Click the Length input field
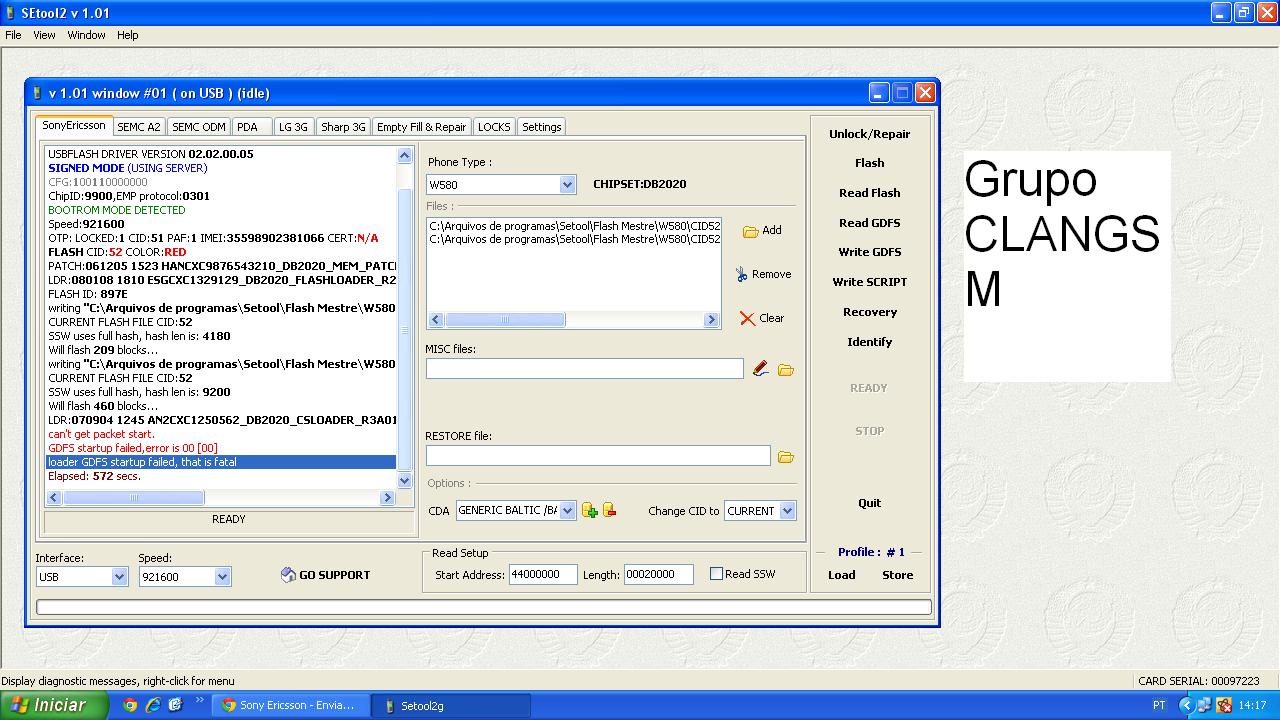 pyautogui.click(x=658, y=574)
